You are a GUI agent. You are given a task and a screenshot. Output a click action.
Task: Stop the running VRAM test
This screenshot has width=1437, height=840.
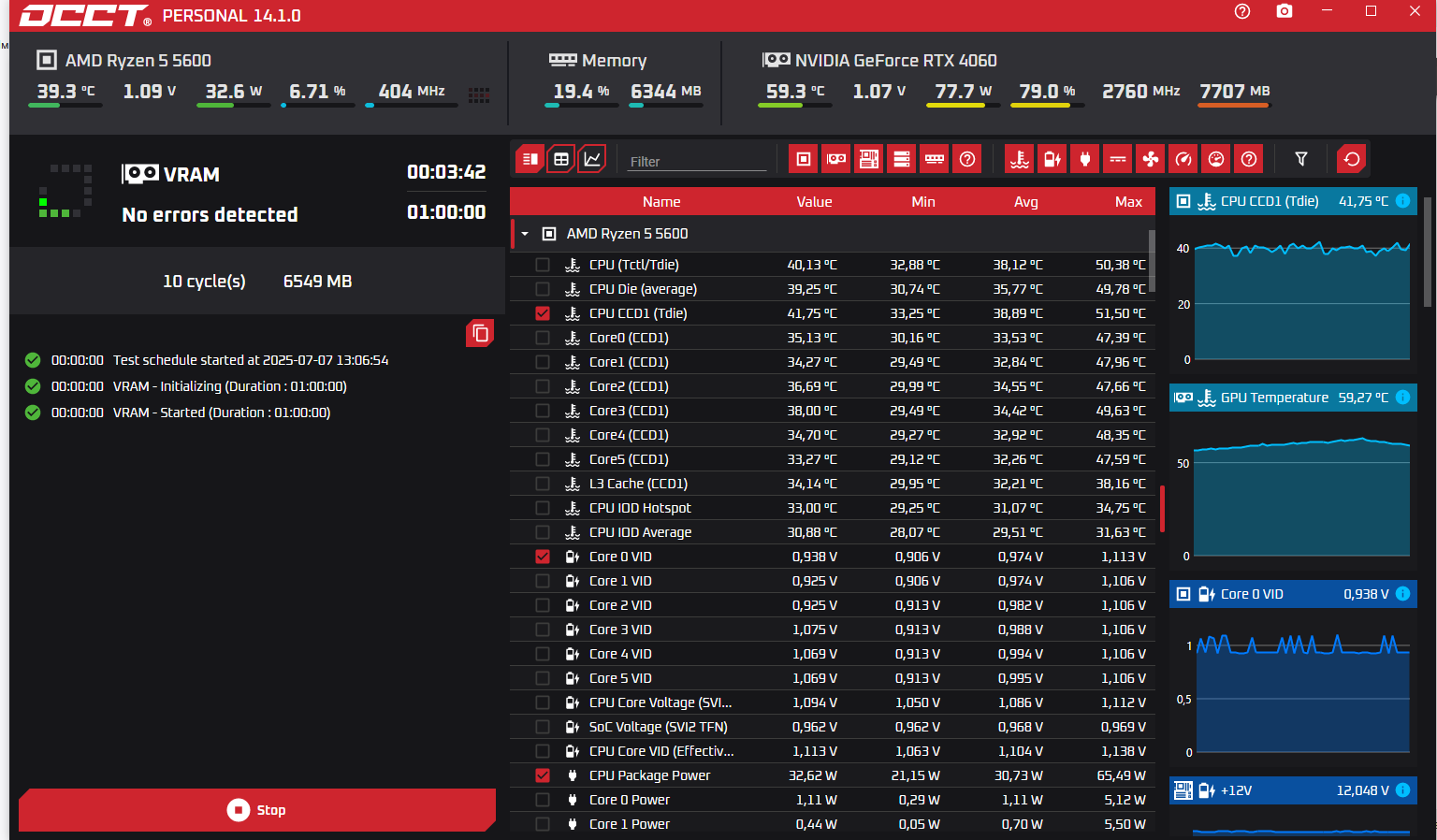(257, 810)
